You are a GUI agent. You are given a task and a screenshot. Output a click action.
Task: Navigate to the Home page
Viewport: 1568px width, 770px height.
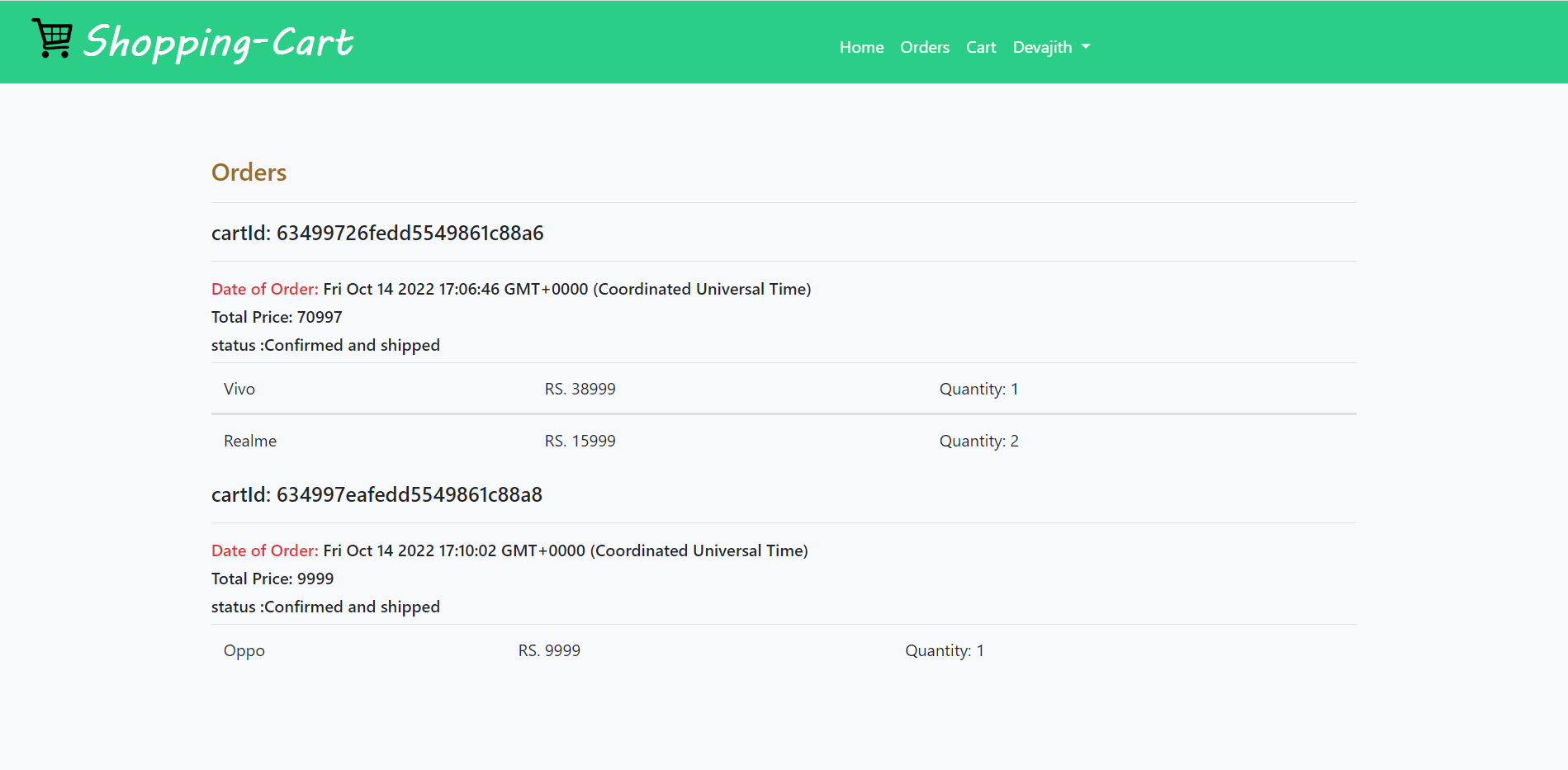[x=861, y=47]
